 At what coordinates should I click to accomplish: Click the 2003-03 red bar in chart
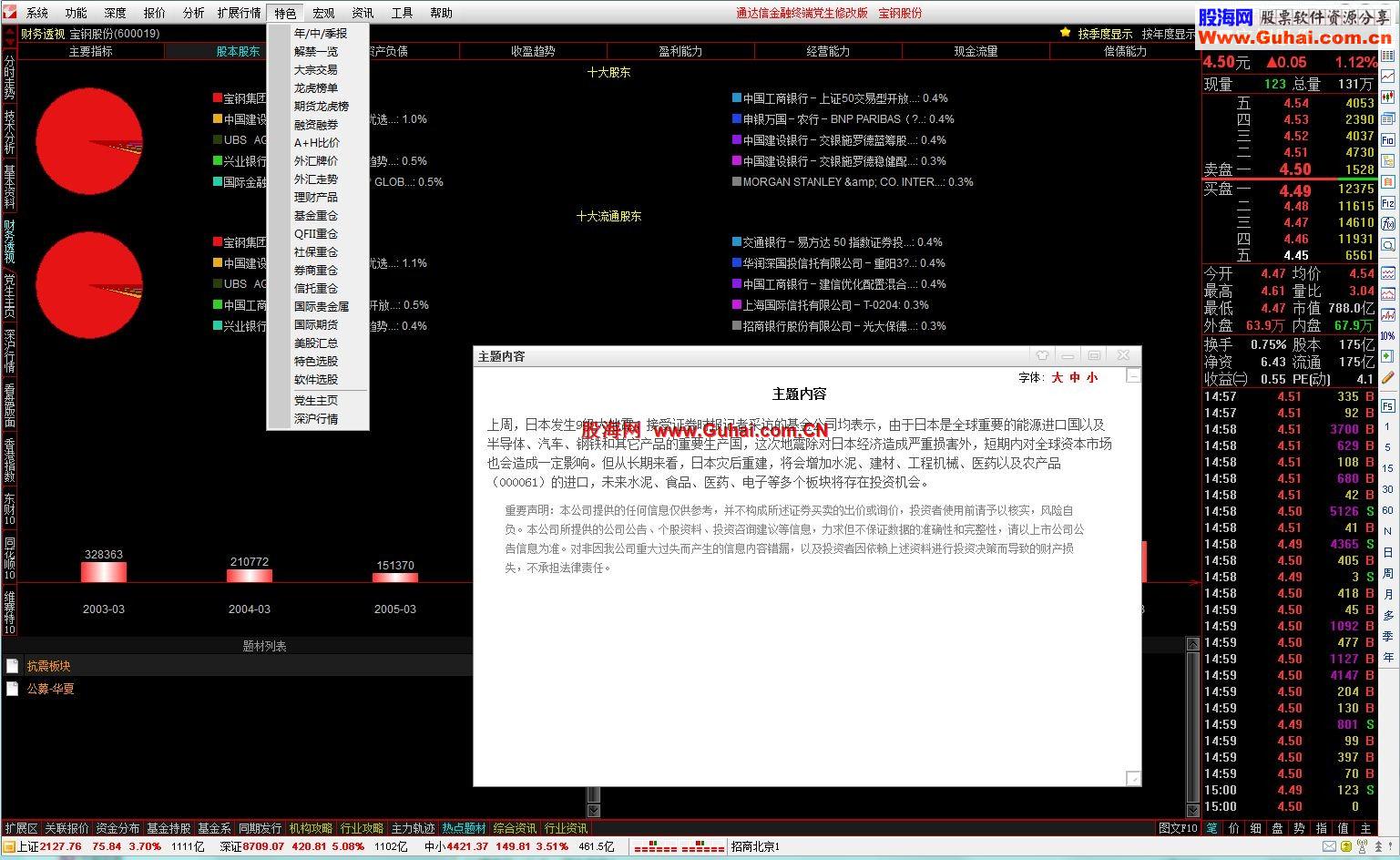pyautogui.click(x=104, y=572)
